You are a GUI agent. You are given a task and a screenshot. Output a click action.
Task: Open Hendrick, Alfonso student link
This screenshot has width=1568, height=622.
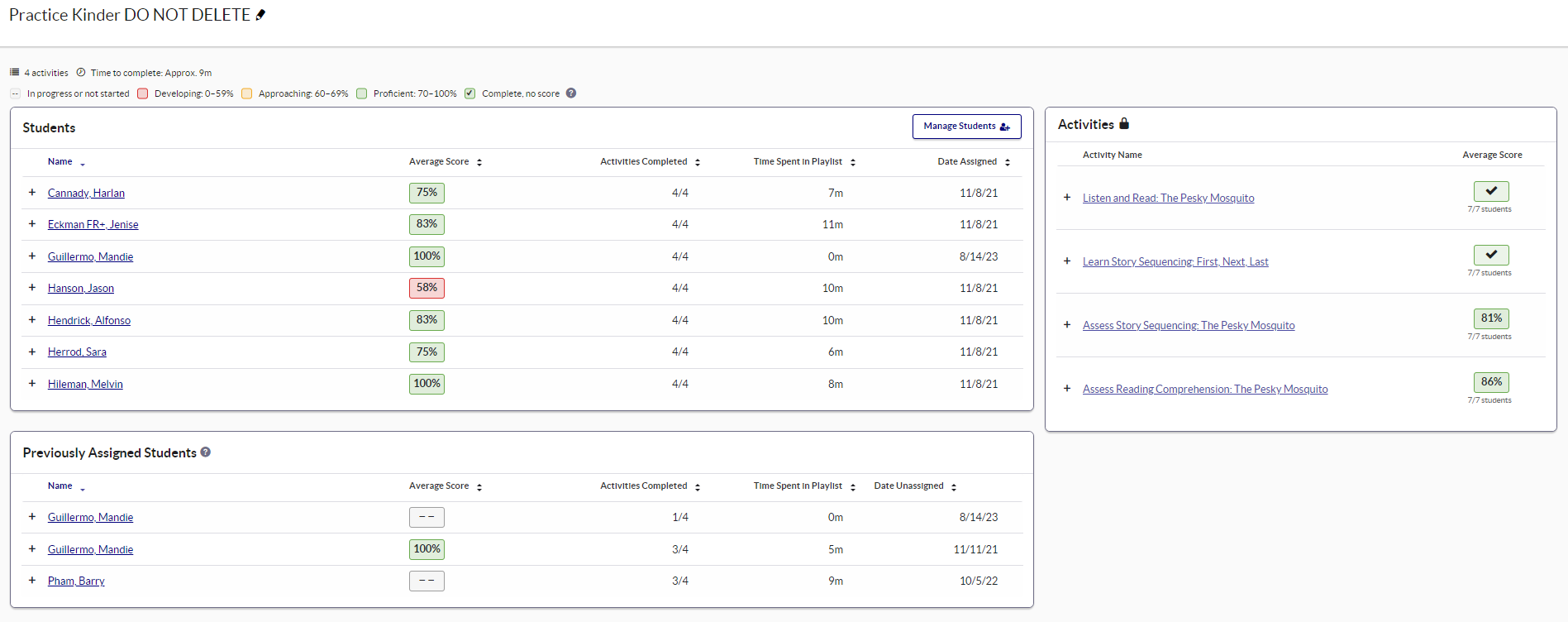[89, 320]
